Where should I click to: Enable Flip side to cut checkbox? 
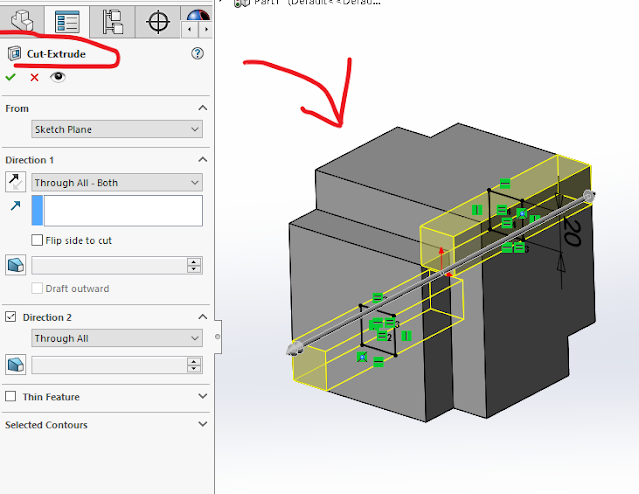[37, 240]
